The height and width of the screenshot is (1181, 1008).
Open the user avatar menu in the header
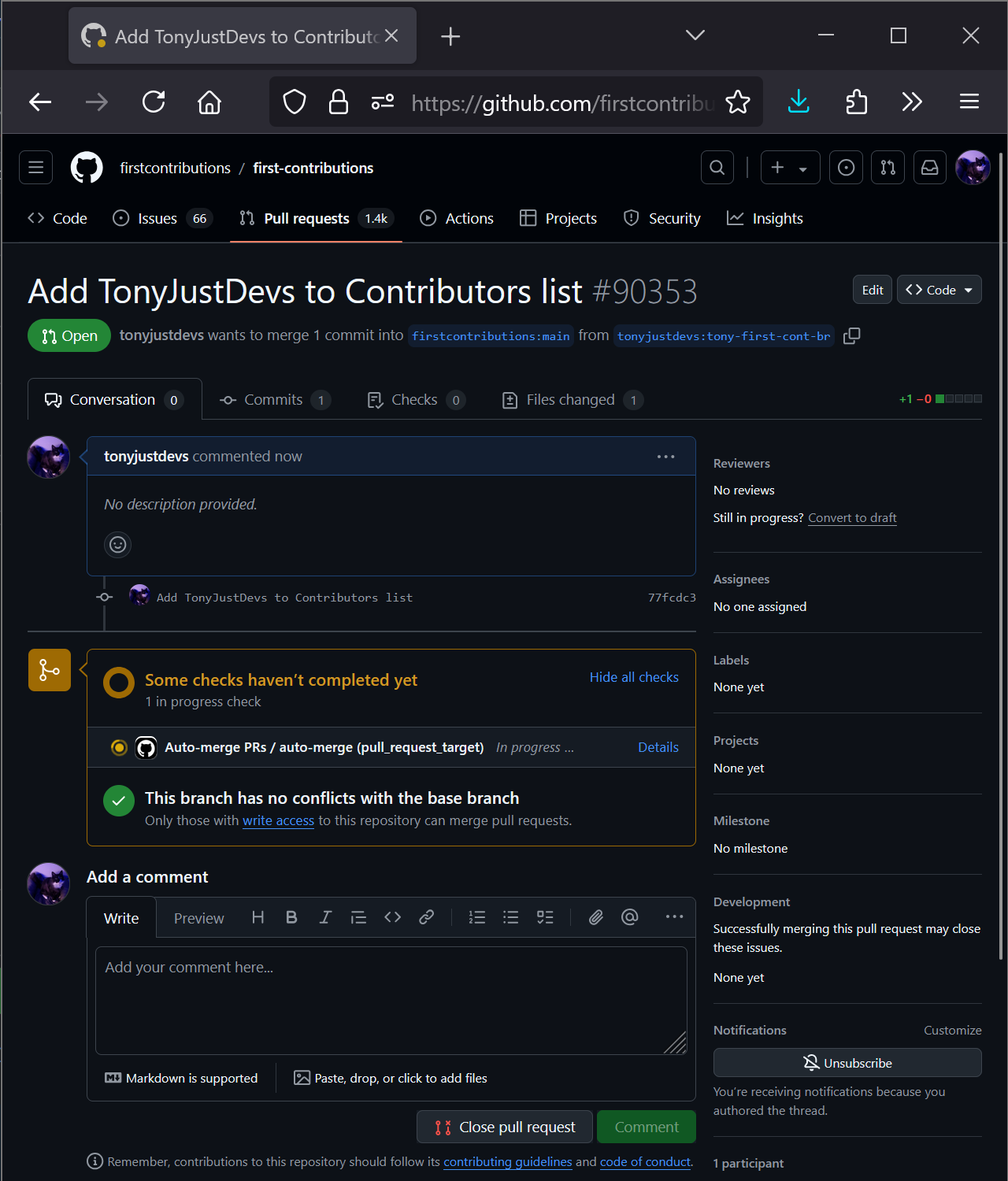(x=973, y=167)
